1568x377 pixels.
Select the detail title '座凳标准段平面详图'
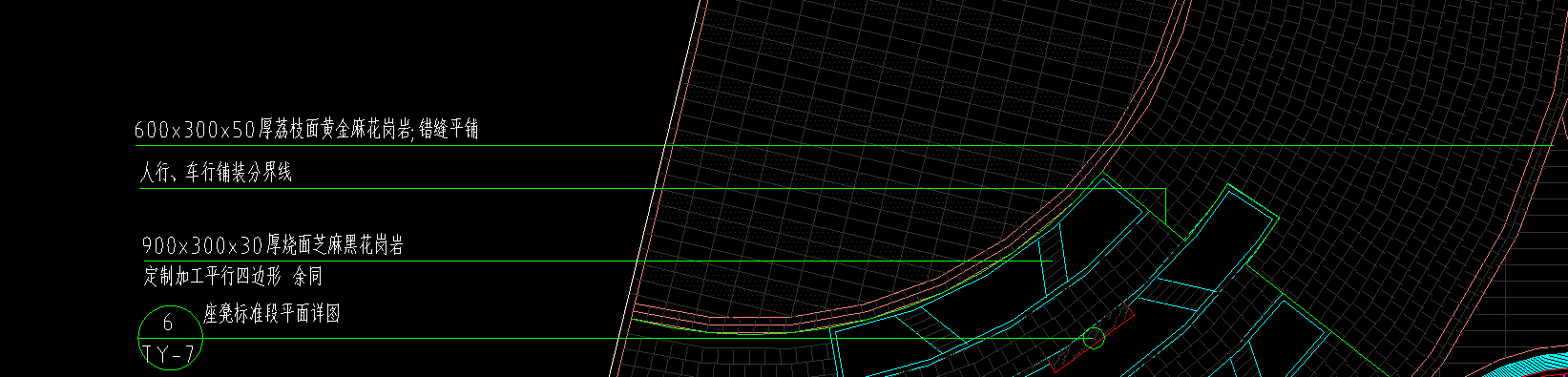tap(272, 313)
